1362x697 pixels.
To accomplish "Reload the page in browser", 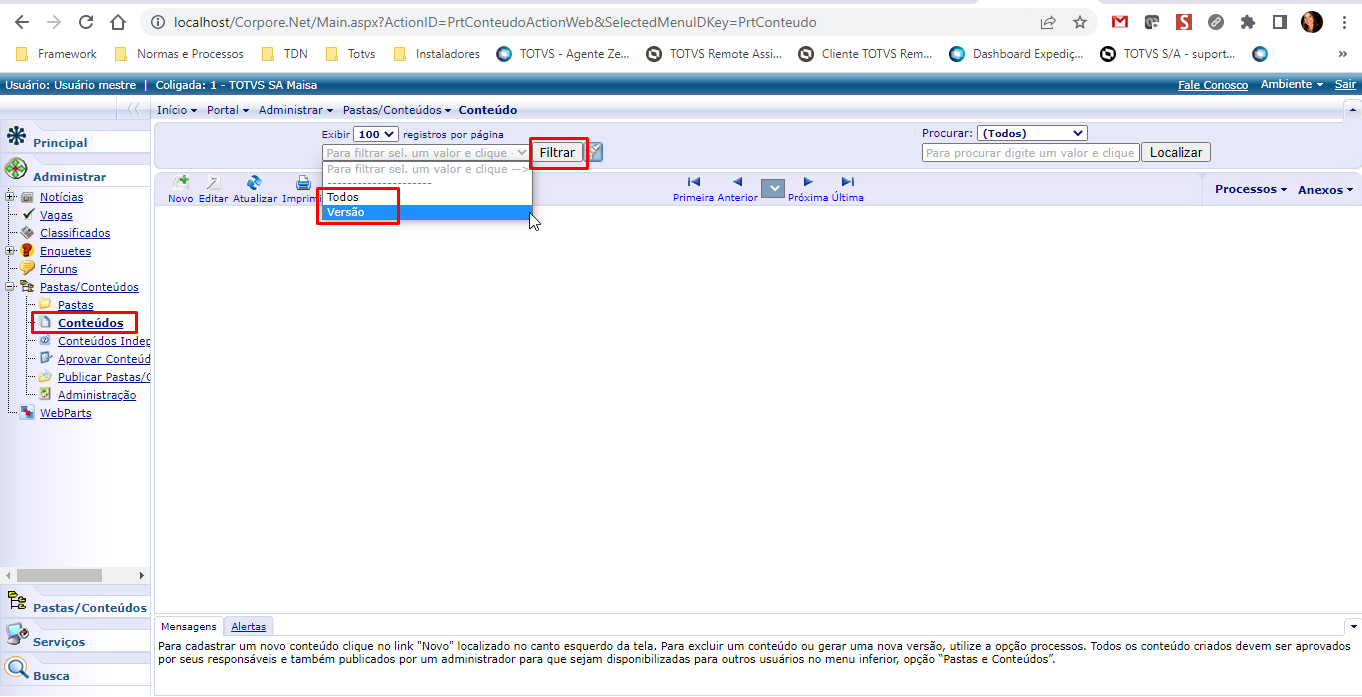I will tap(86, 22).
